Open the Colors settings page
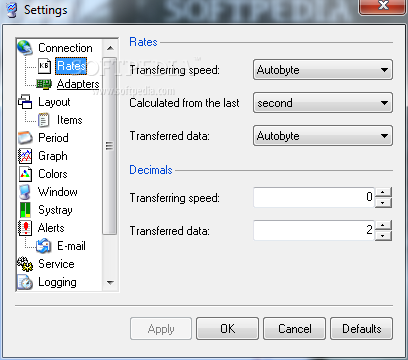Image resolution: width=408 pixels, height=360 pixels. coord(53,174)
